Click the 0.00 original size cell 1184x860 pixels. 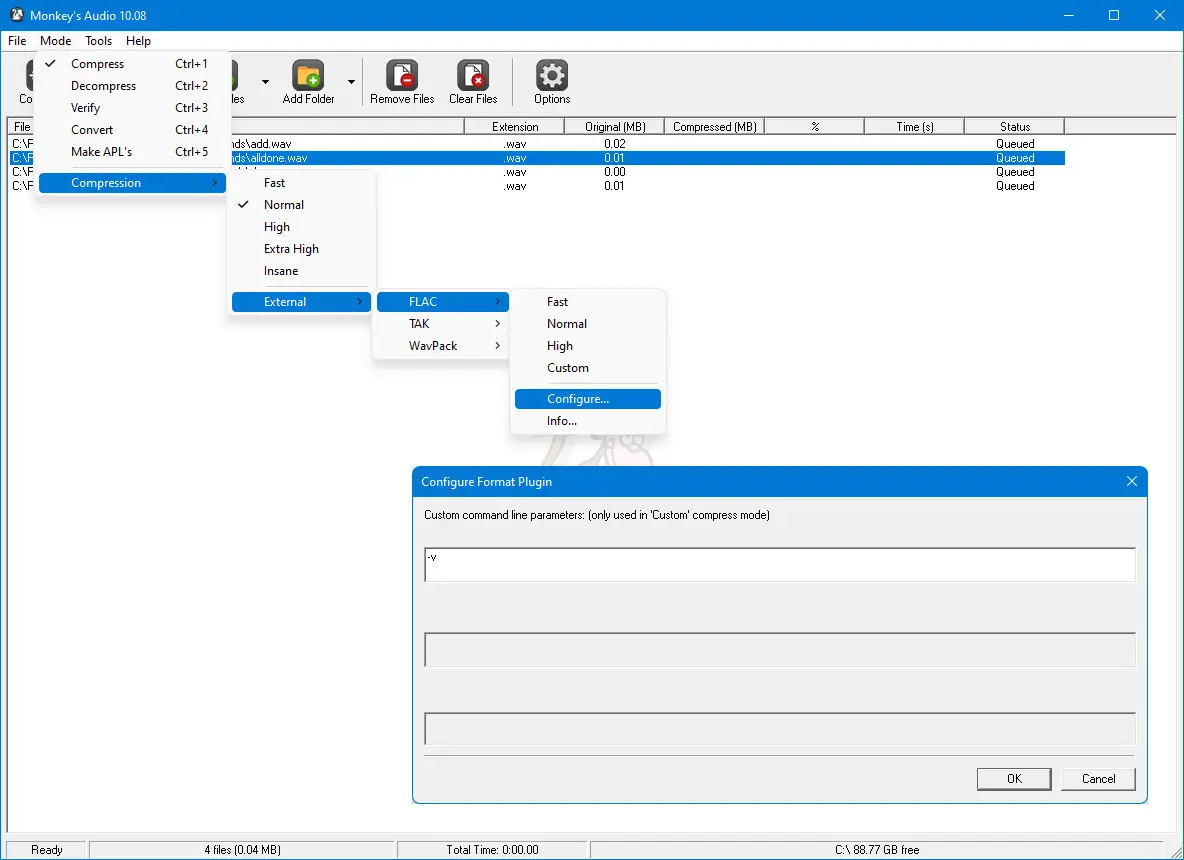point(615,172)
